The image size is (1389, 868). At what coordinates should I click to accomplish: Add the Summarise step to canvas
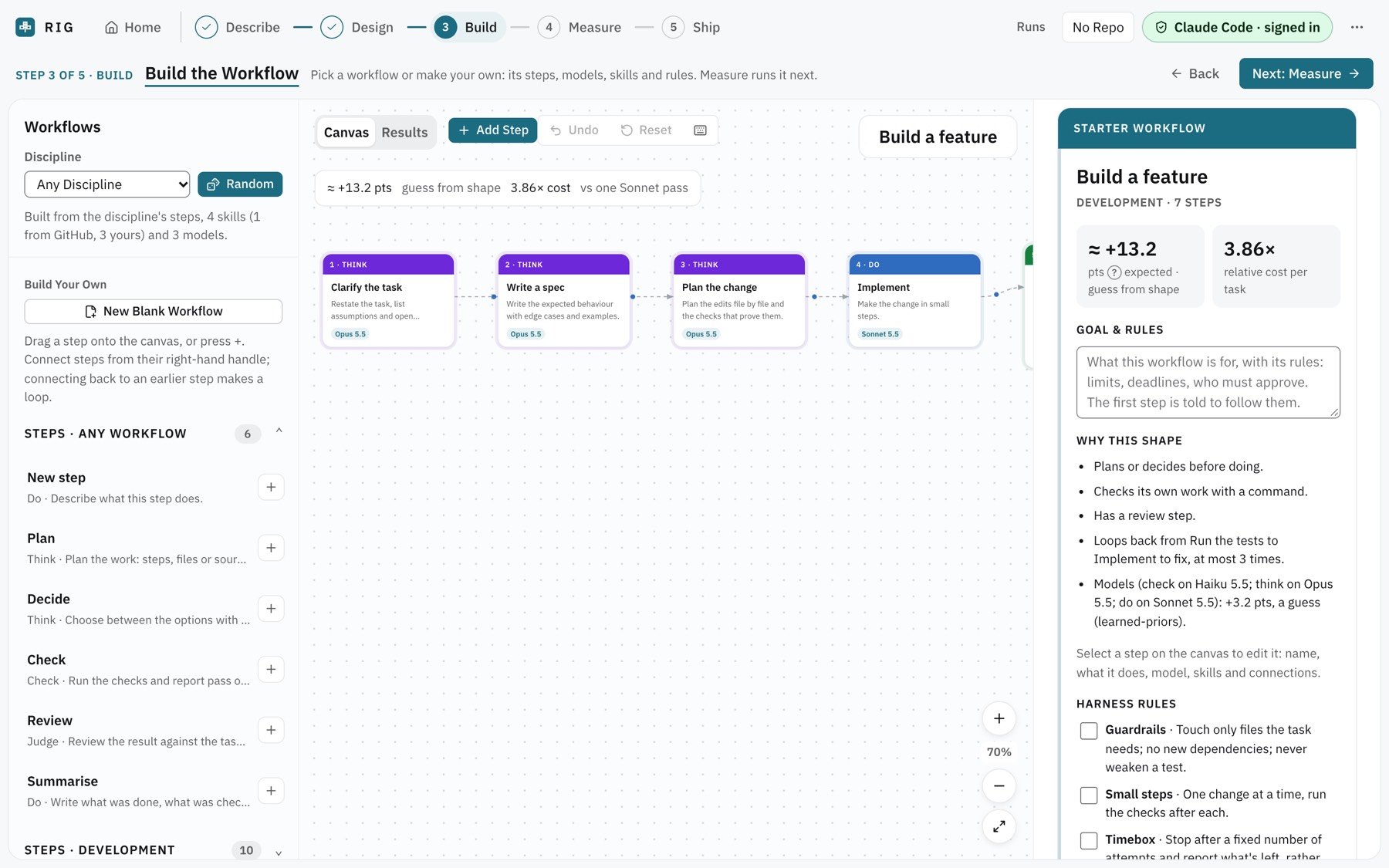tap(271, 791)
